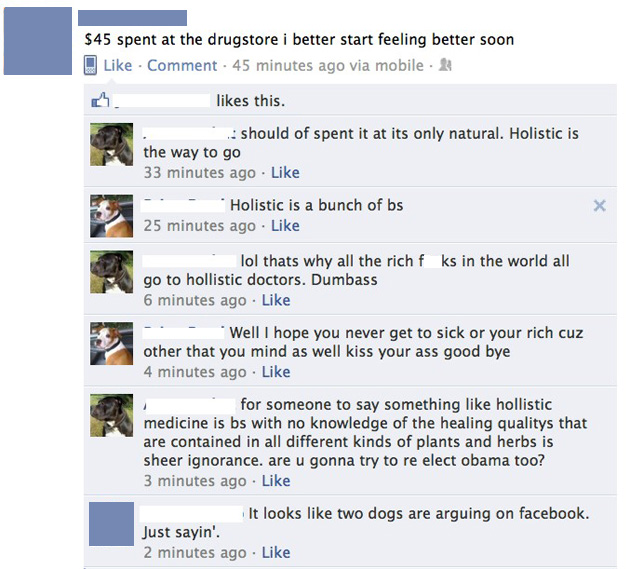Screen dimensions: 630x569
Task: Like the comment posted 3 minutes ago
Action: [x=276, y=481]
